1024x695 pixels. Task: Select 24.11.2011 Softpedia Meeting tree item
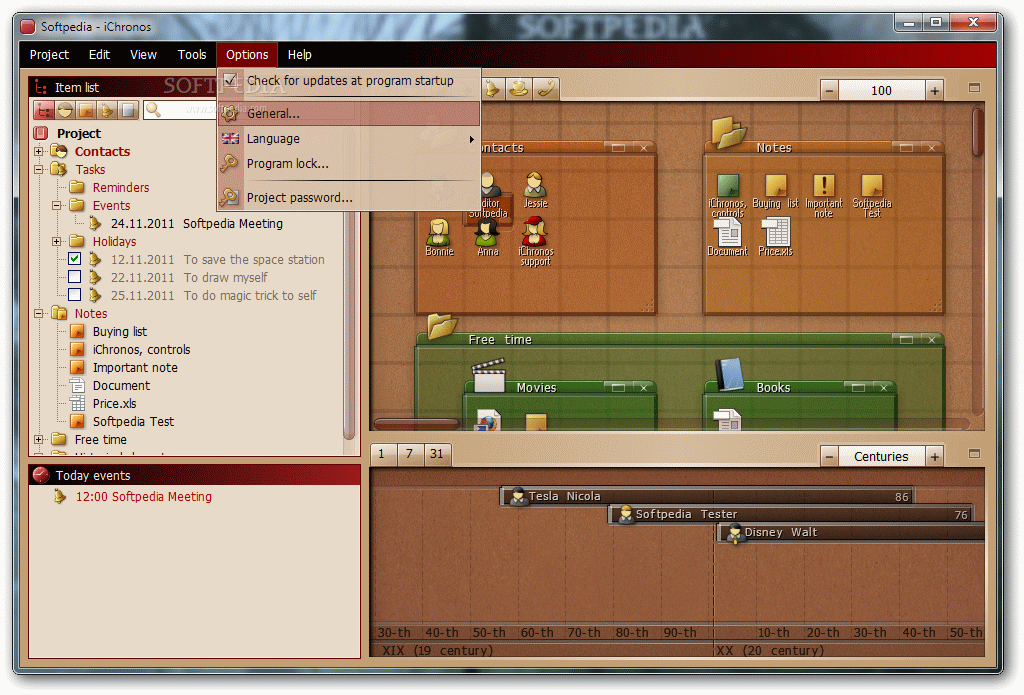pos(197,223)
